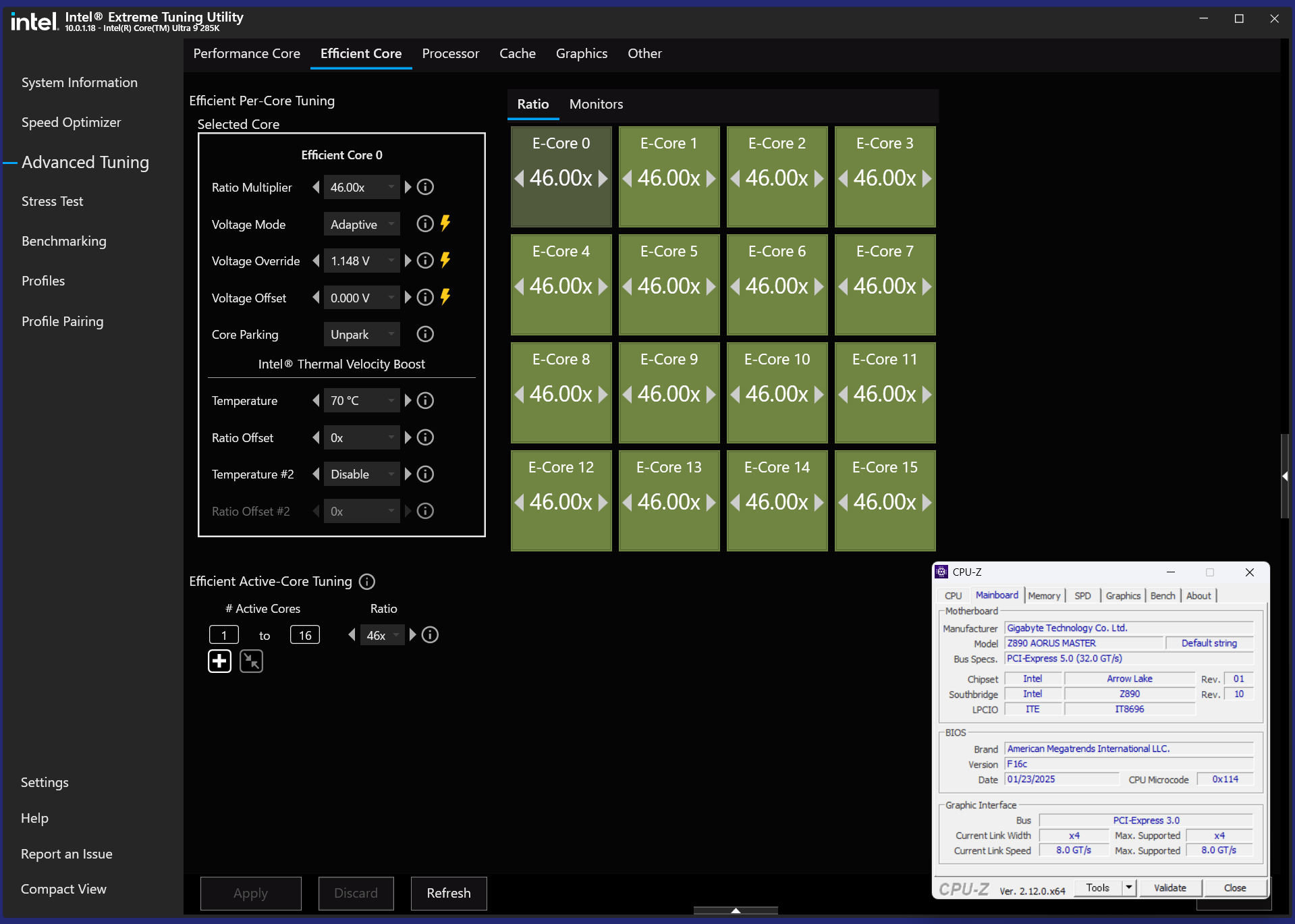This screenshot has width=1295, height=924.
Task: Decrease Temperature with left arrow
Action: 316,401
